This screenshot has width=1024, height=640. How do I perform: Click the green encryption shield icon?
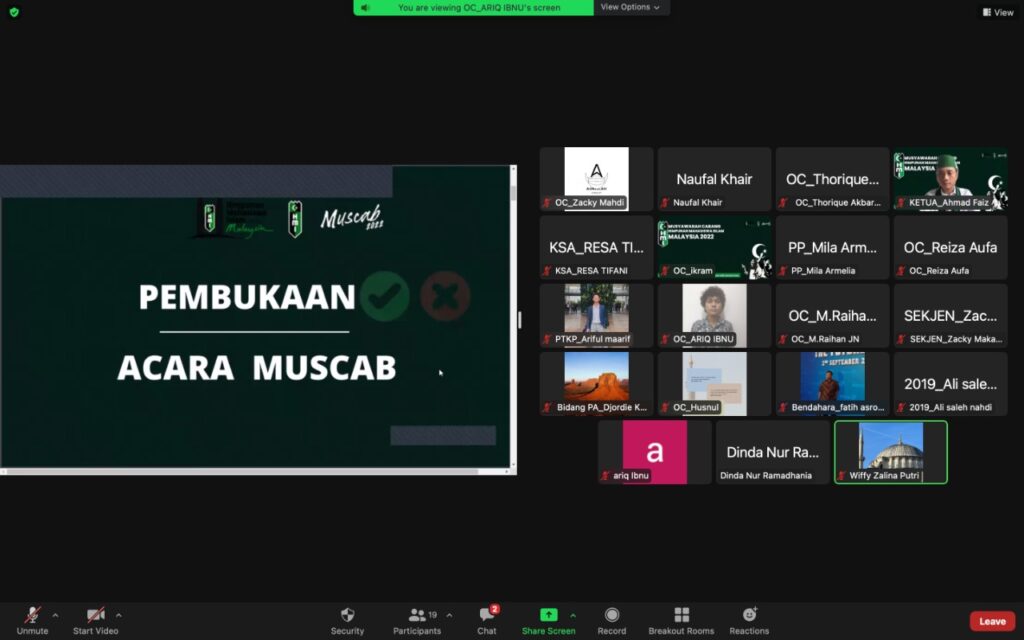tap(14, 12)
